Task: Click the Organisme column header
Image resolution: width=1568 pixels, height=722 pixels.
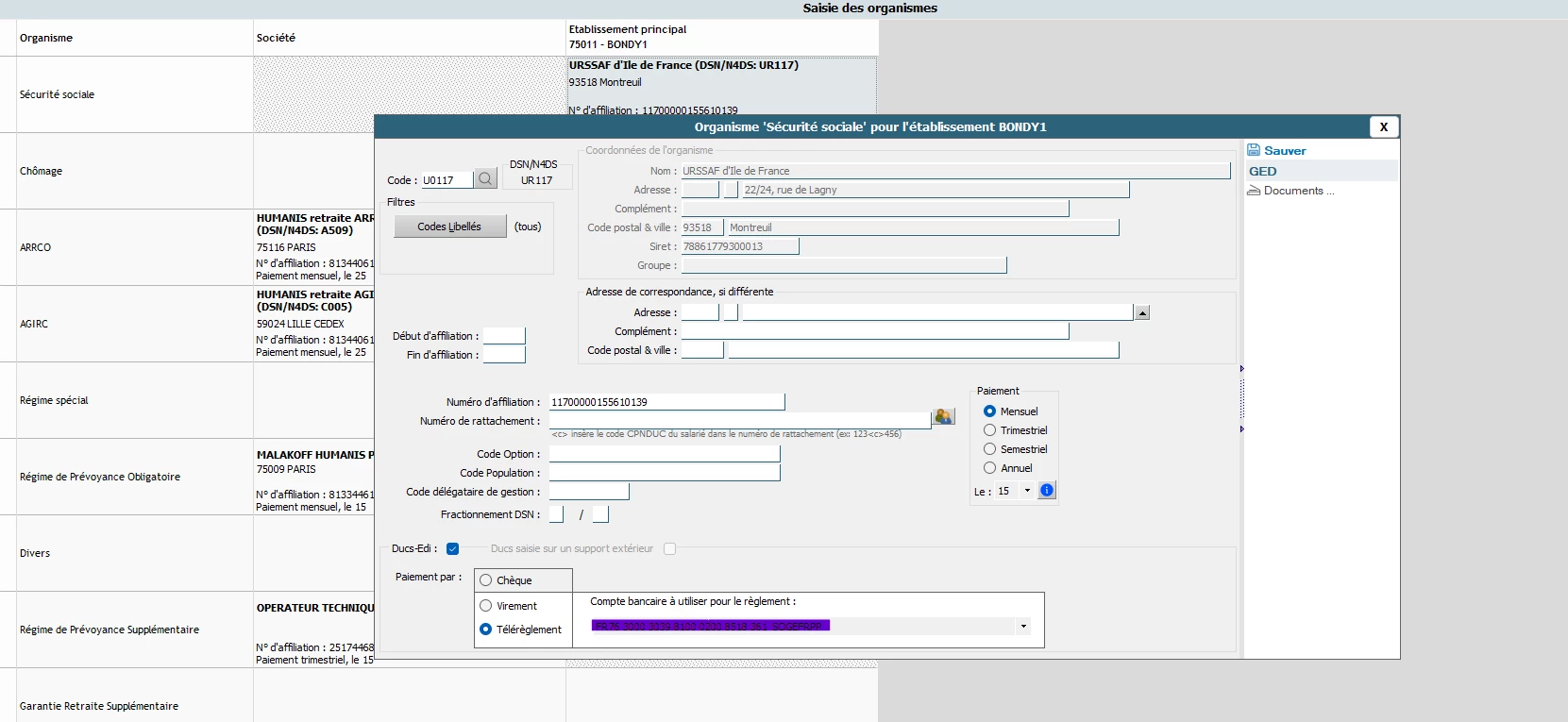Action: [135, 38]
